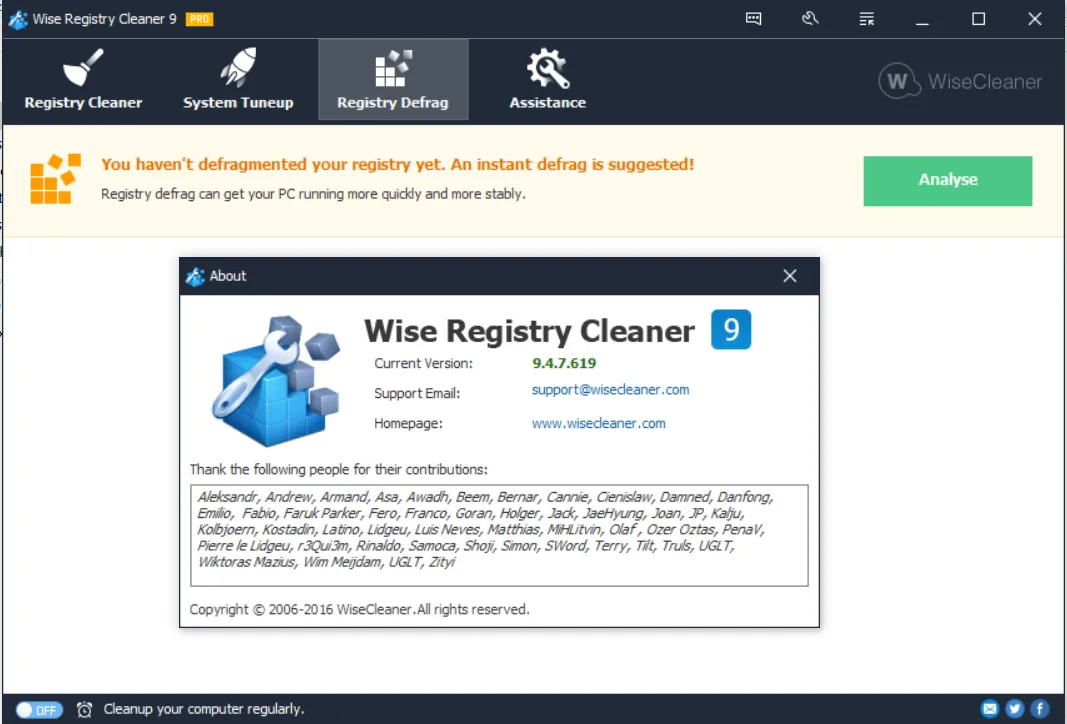Screen dimensions: 1067x724
Task: Select the Registry Defrag tab
Action: pos(393,80)
